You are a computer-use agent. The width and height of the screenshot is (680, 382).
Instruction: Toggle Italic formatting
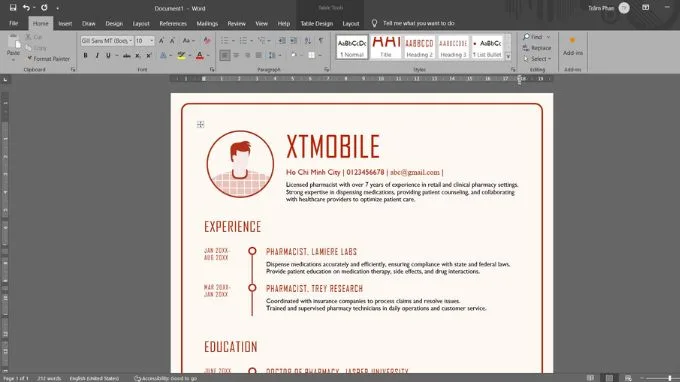(x=97, y=56)
